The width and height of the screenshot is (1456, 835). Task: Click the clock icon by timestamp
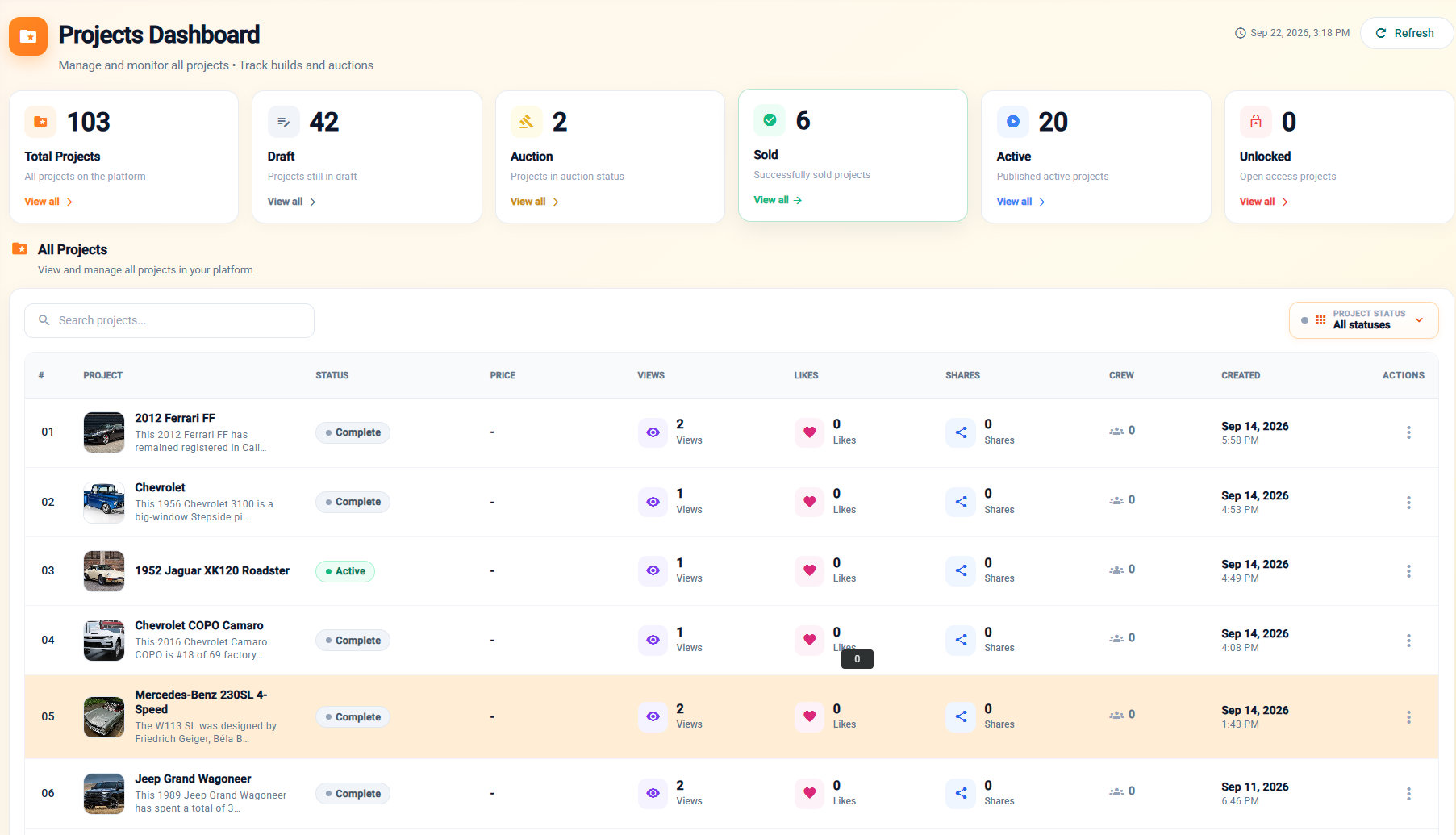[1241, 33]
